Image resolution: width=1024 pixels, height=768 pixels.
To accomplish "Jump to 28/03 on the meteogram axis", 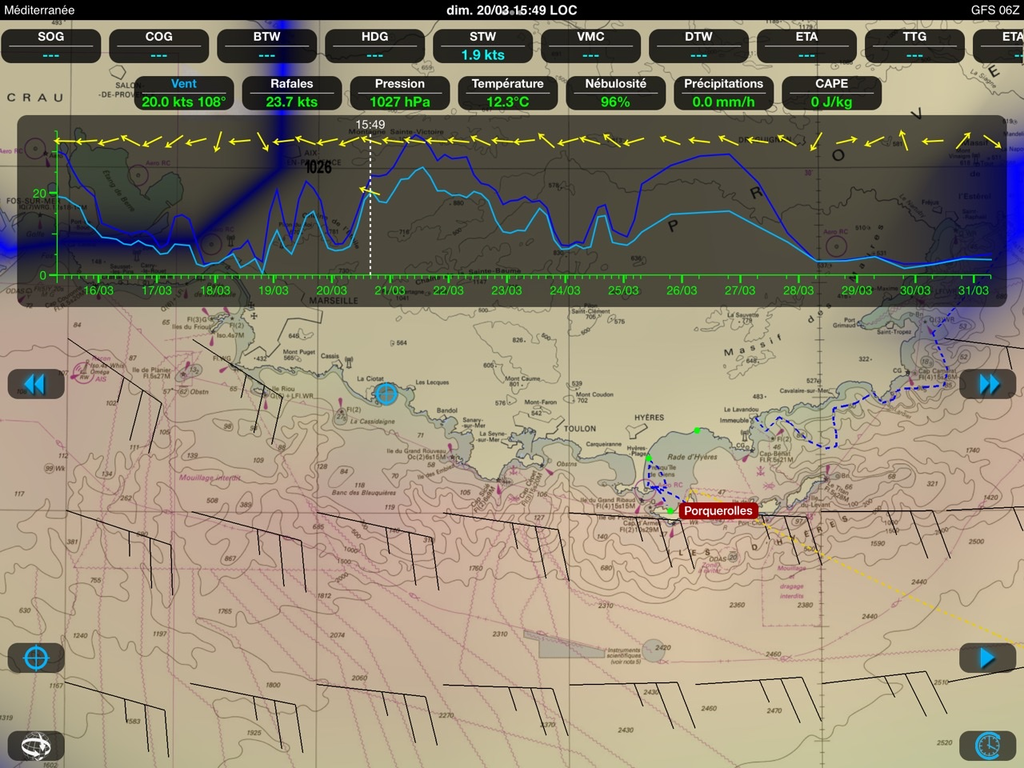I will click(799, 290).
